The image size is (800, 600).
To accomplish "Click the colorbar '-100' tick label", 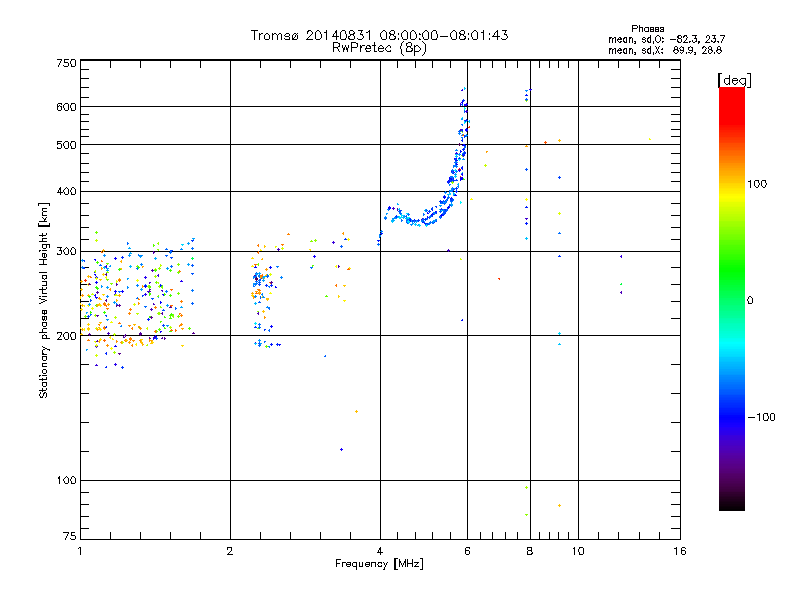I will [x=761, y=417].
